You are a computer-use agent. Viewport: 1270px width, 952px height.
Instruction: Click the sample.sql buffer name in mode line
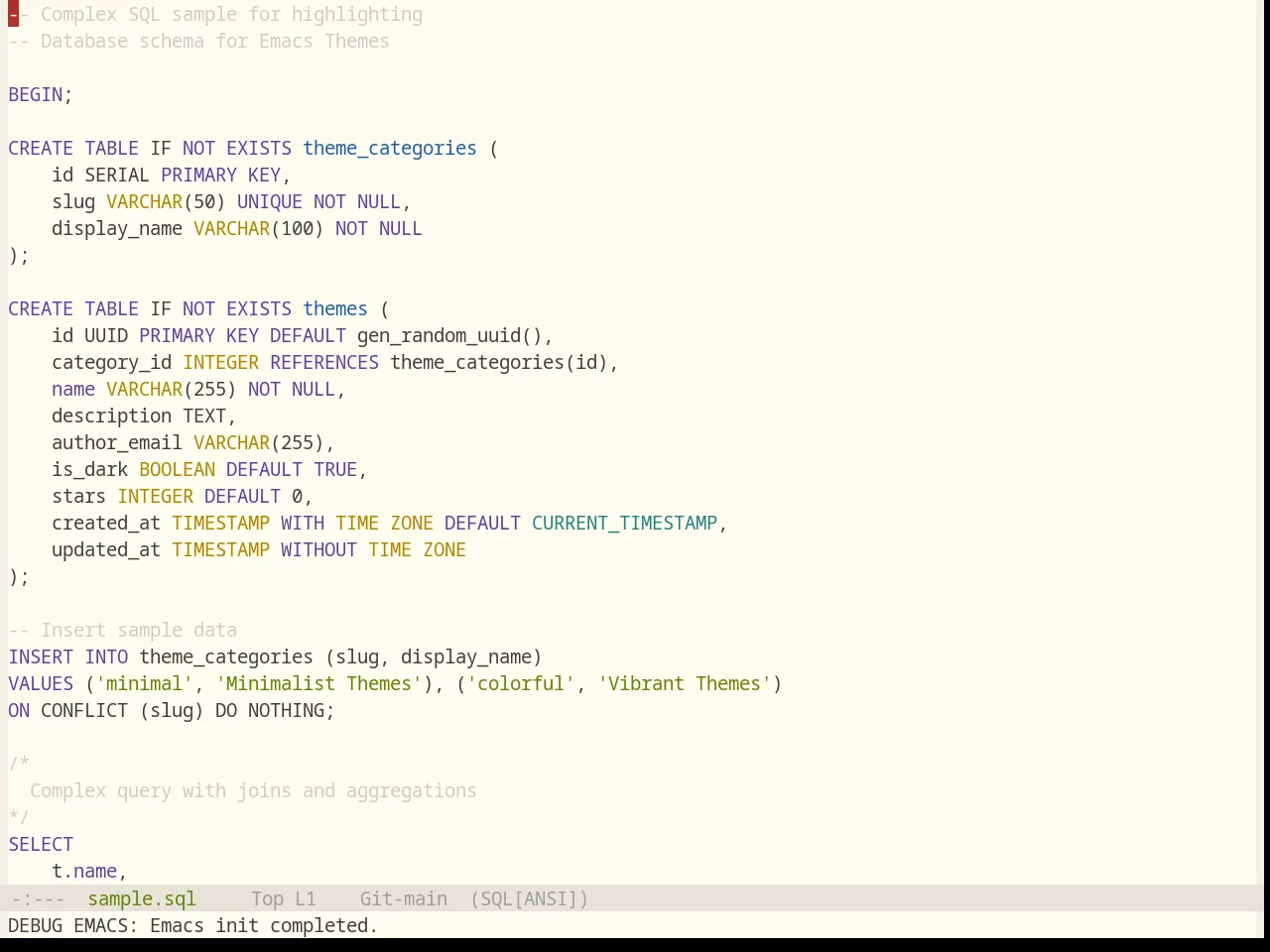(x=142, y=898)
